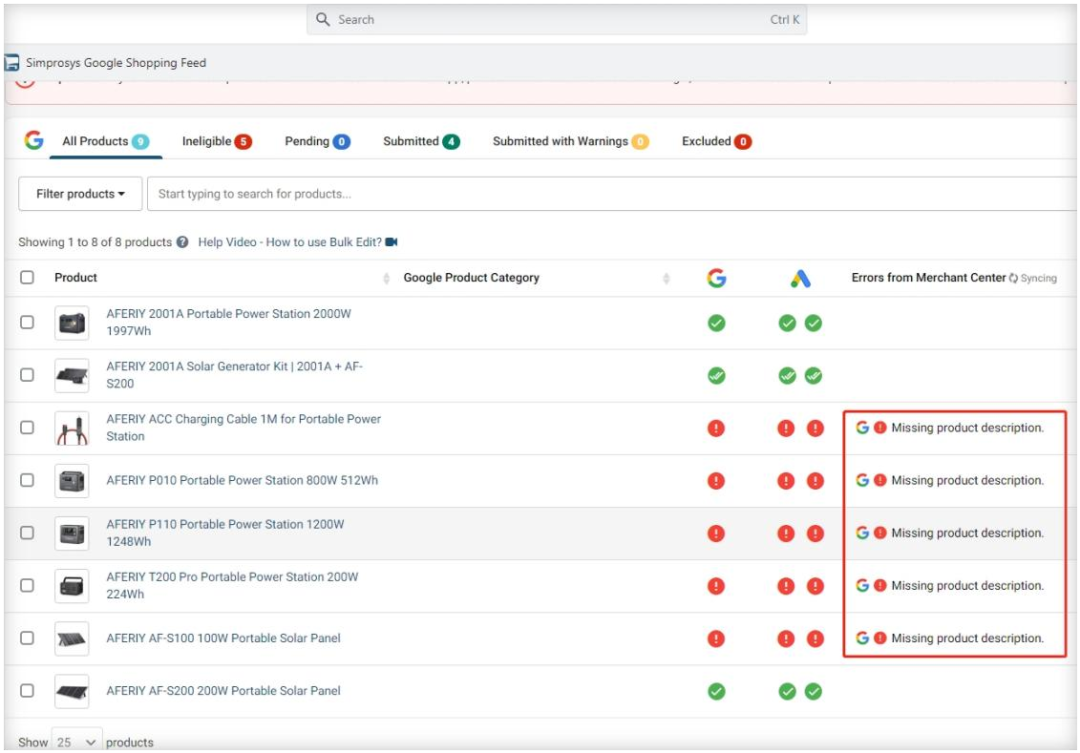The image size is (1080, 753).
Task: Check the P110 Portable Power Station row
Action: tap(27, 533)
